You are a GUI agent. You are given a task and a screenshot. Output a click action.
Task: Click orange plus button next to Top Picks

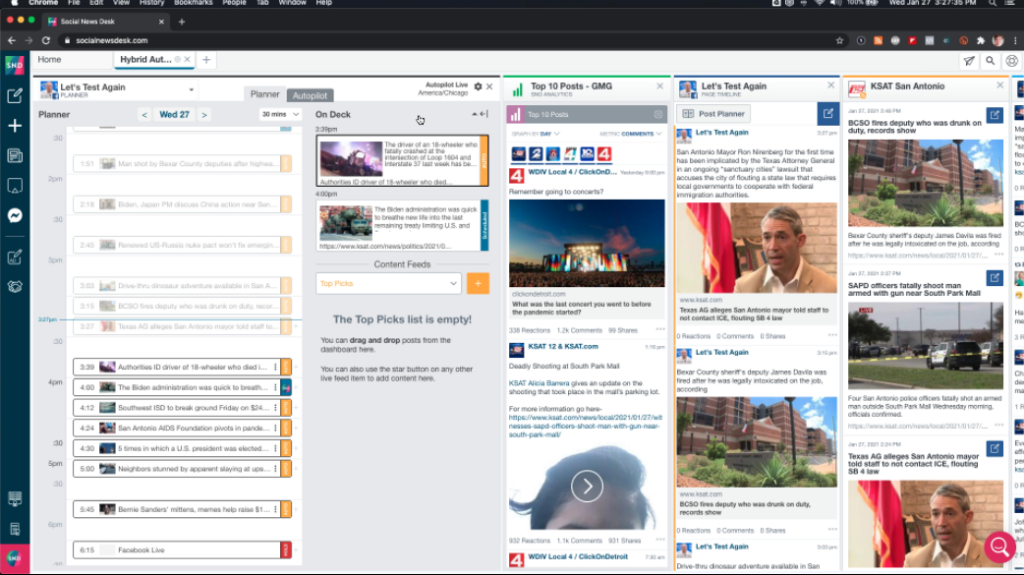478,284
